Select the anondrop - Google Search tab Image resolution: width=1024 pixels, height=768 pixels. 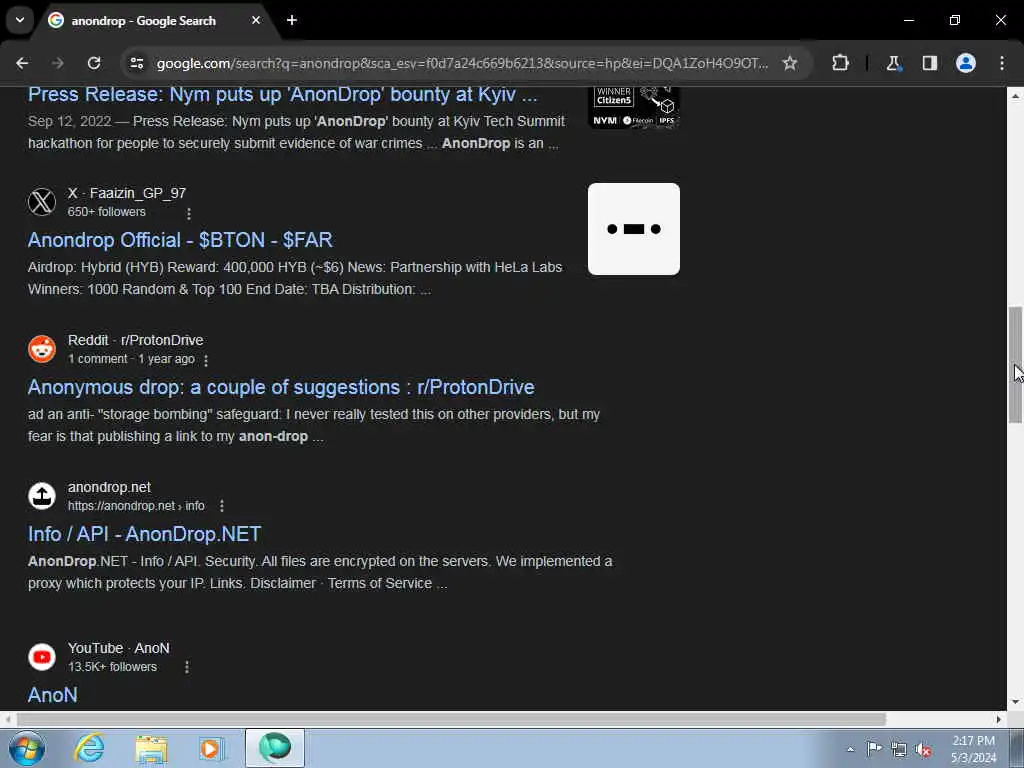coord(153,21)
